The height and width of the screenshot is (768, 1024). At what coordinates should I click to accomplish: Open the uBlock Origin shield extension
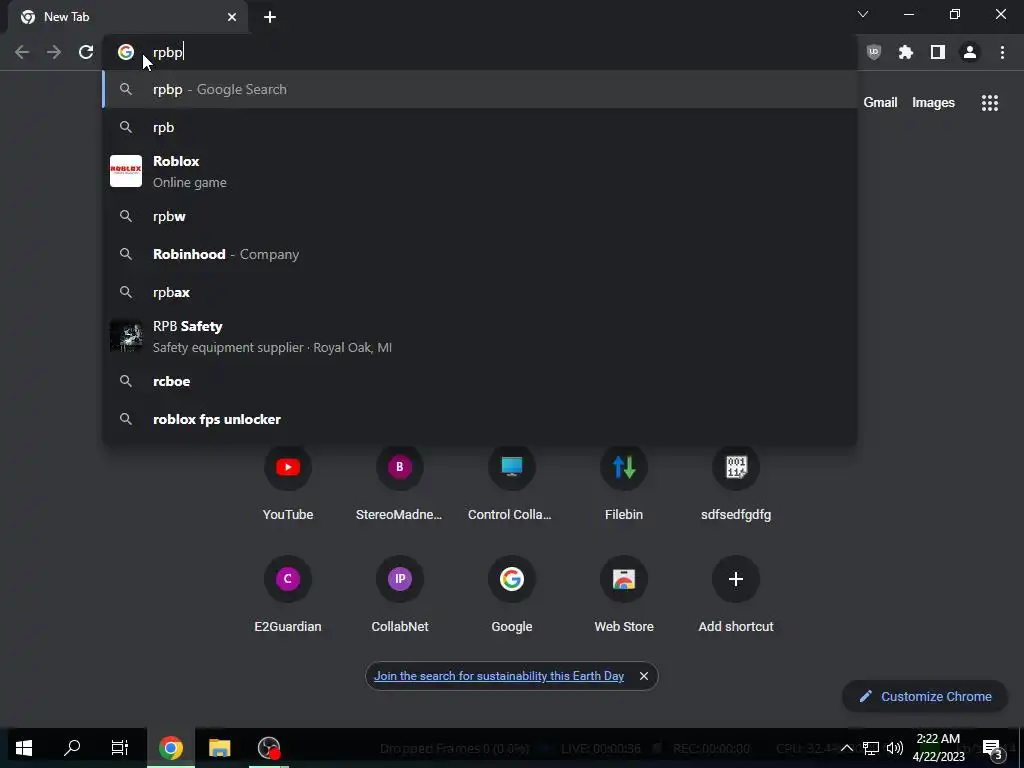click(x=873, y=52)
